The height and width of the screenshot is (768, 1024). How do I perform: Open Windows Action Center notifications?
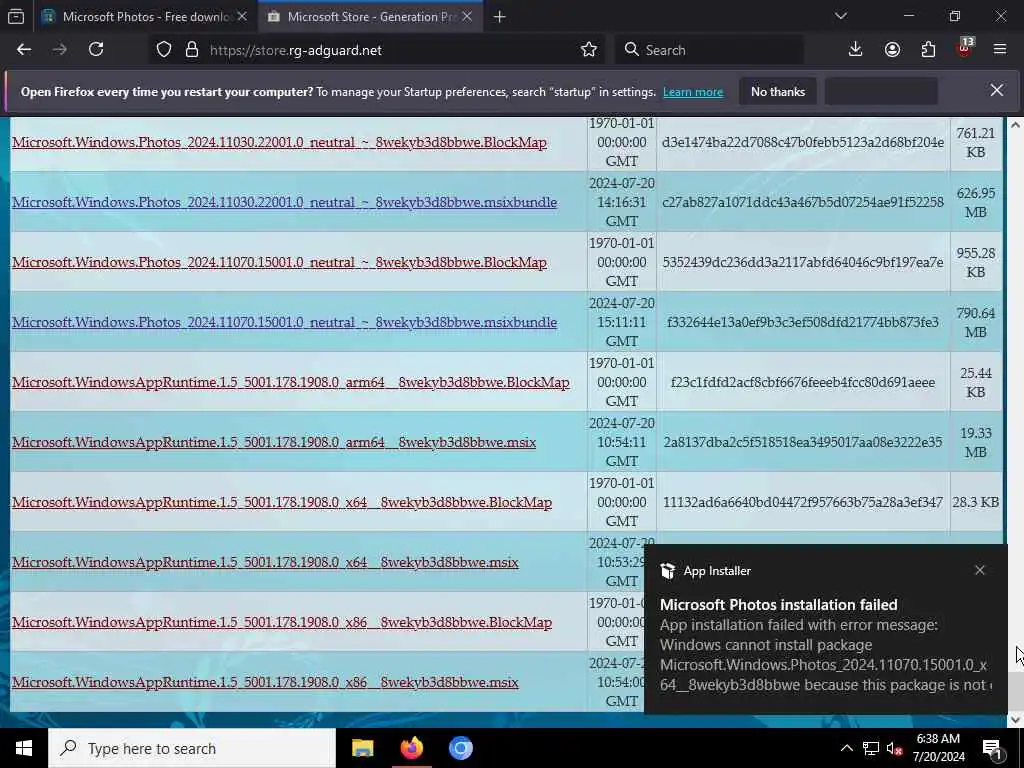pos(992,748)
